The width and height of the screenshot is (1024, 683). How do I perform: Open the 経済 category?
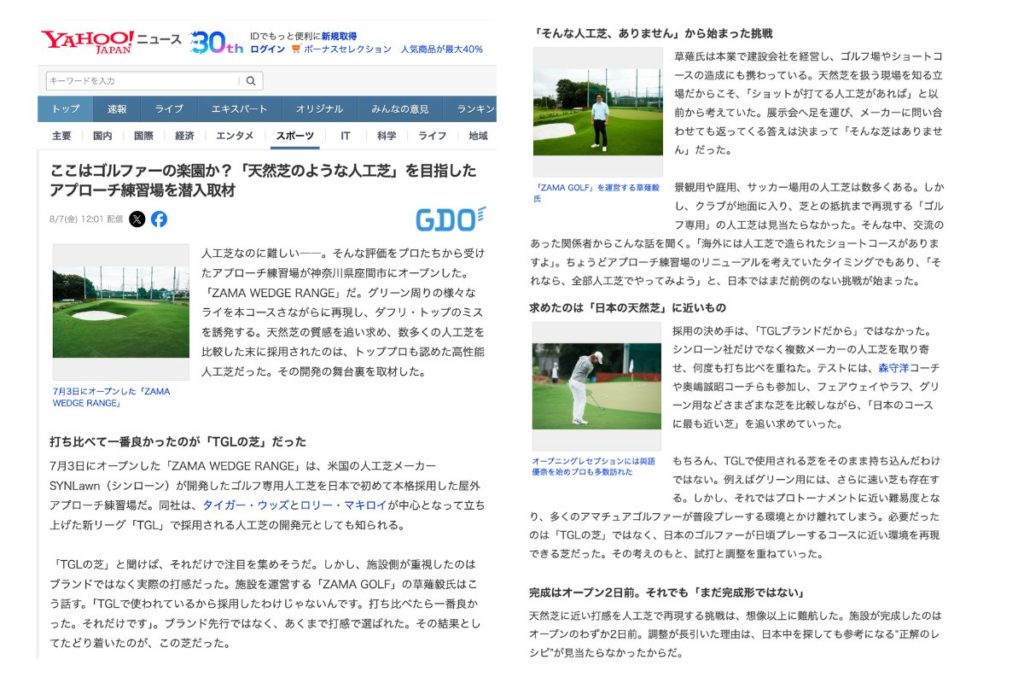[x=185, y=136]
